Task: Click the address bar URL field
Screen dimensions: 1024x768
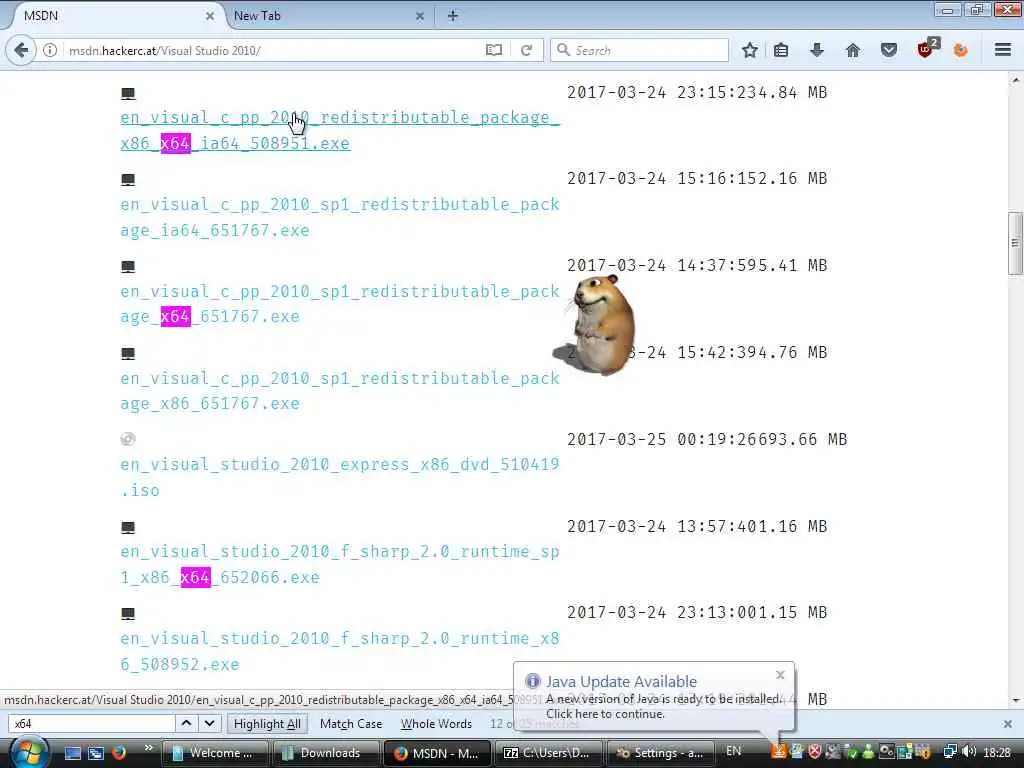Action: (x=274, y=50)
